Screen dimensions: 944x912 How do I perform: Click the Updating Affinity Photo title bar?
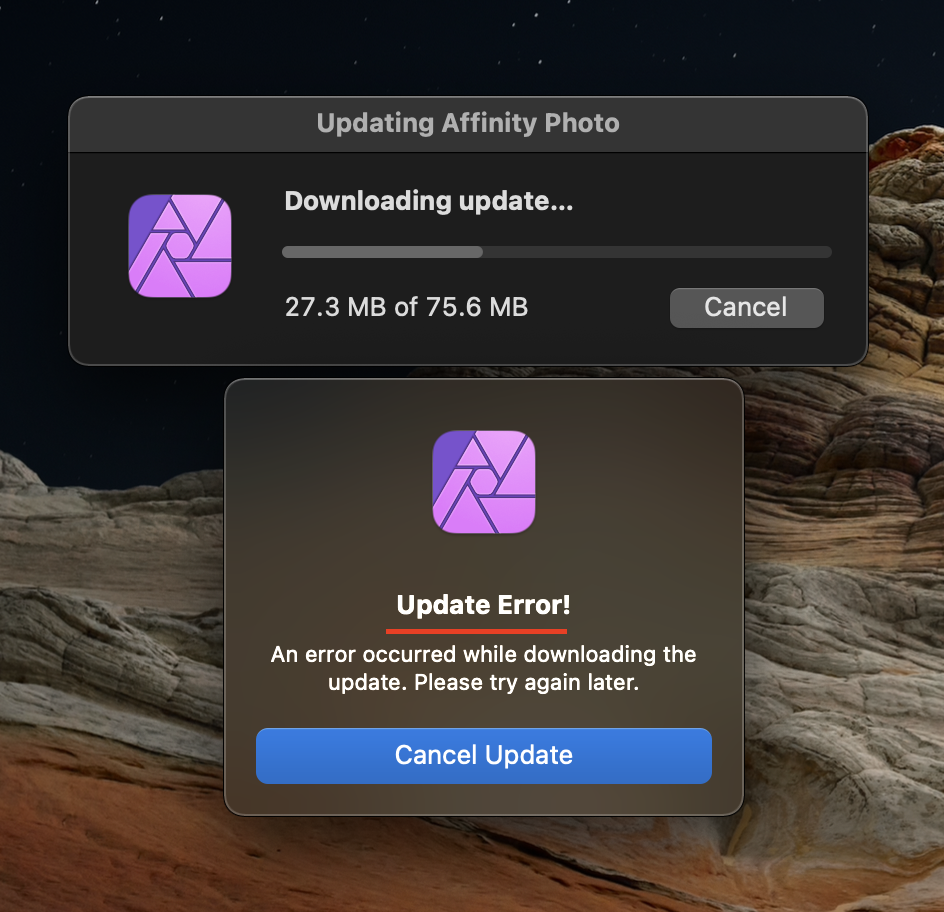tap(468, 124)
